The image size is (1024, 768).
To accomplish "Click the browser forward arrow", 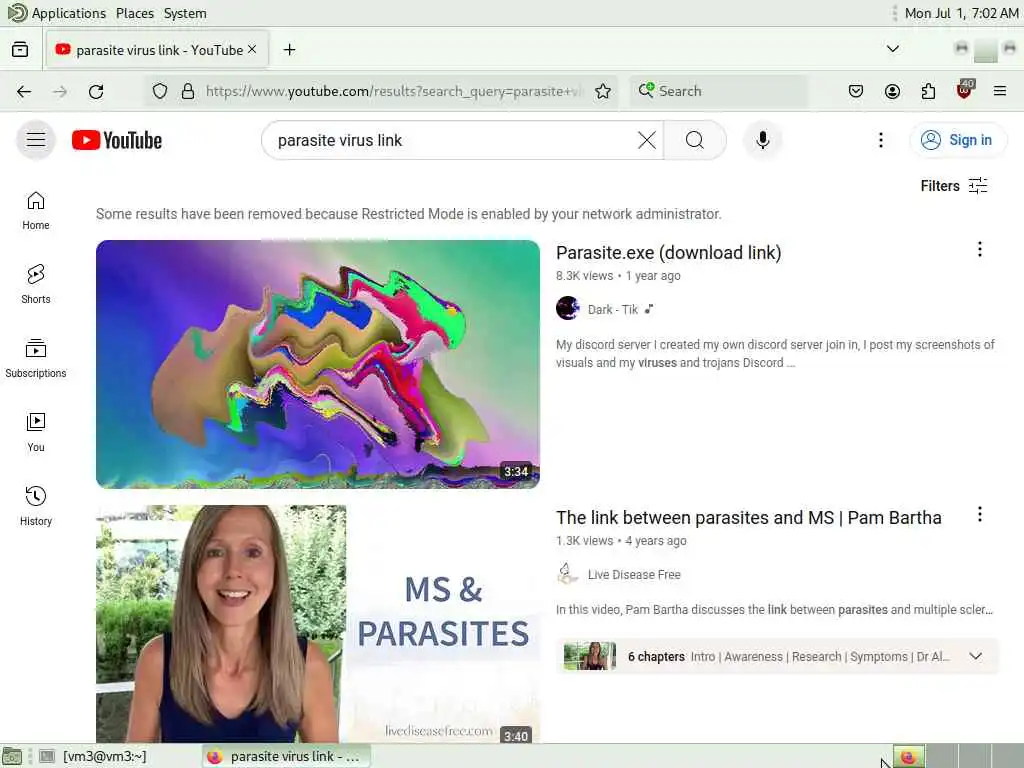I will [x=59, y=91].
